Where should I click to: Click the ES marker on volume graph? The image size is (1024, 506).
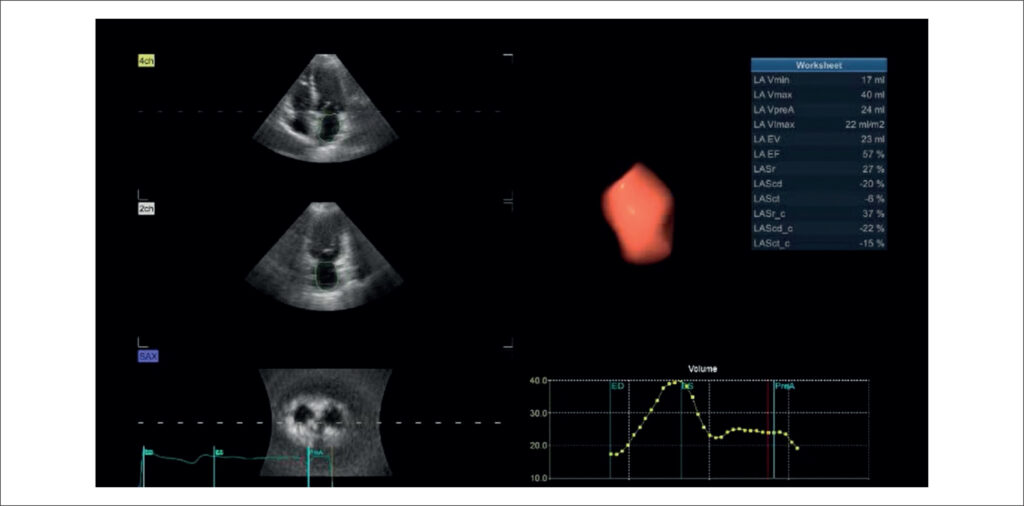click(687, 387)
